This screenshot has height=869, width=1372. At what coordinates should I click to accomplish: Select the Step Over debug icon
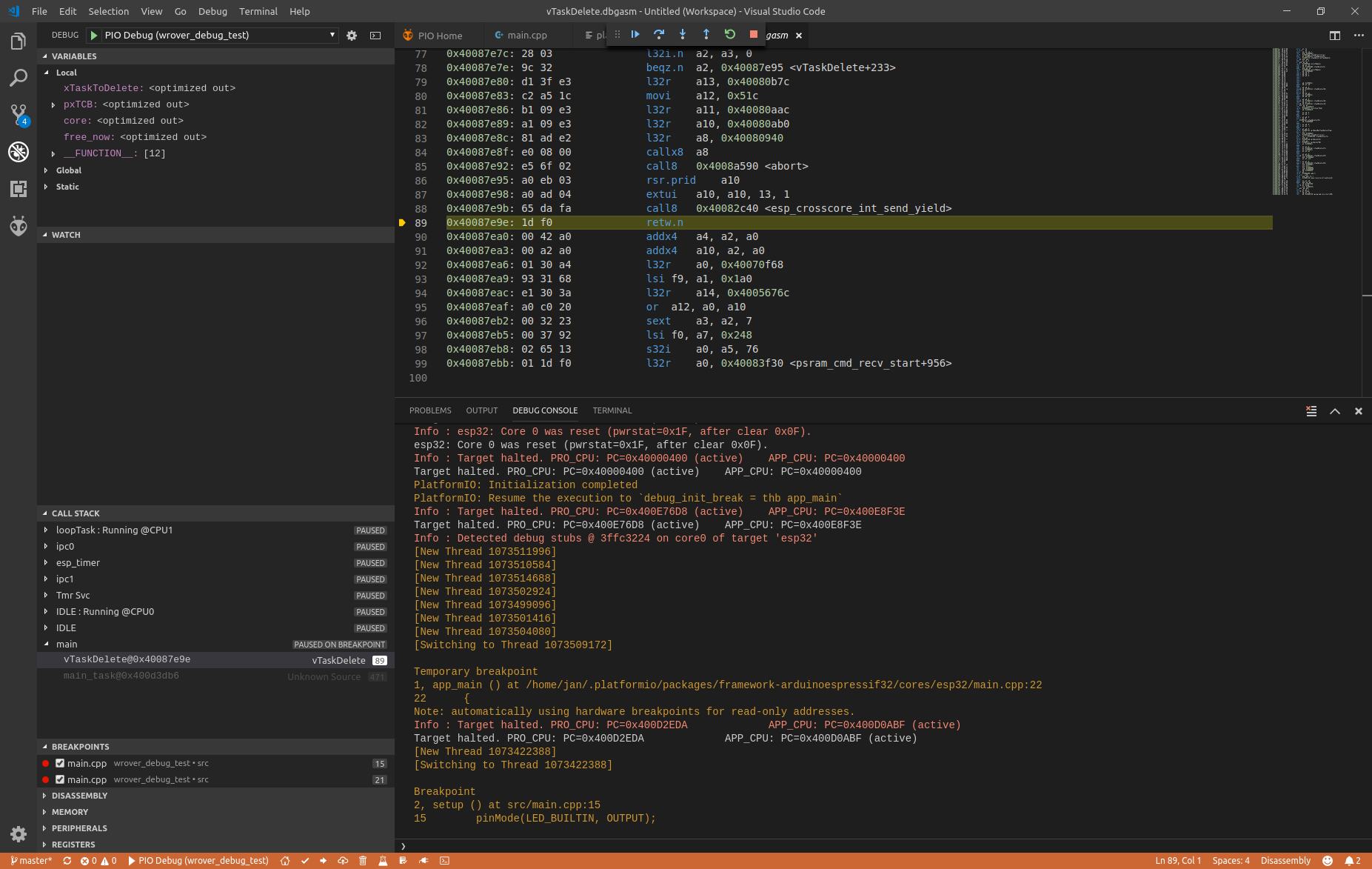click(x=658, y=34)
